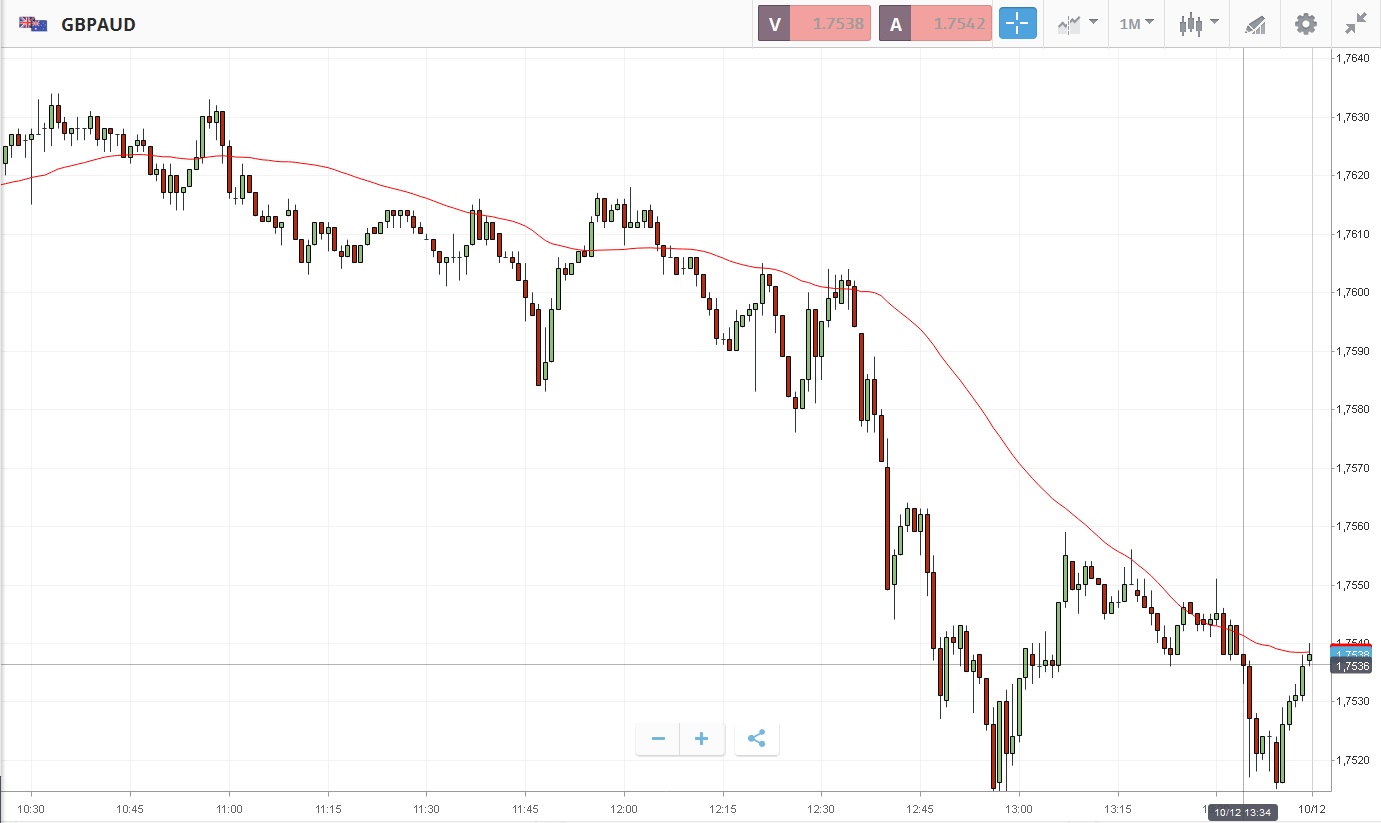Open the candlestick chart type dropdown
This screenshot has width=1381, height=823.
(1198, 24)
